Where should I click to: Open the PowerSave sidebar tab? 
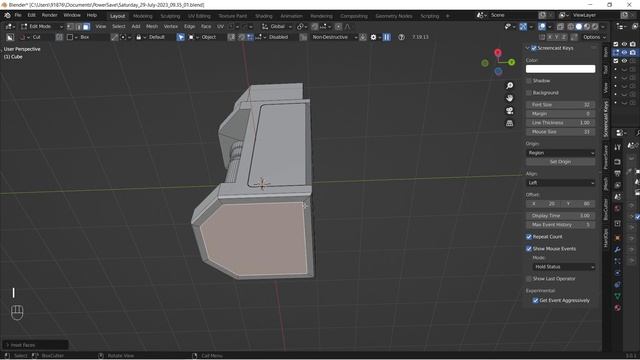coord(606,157)
